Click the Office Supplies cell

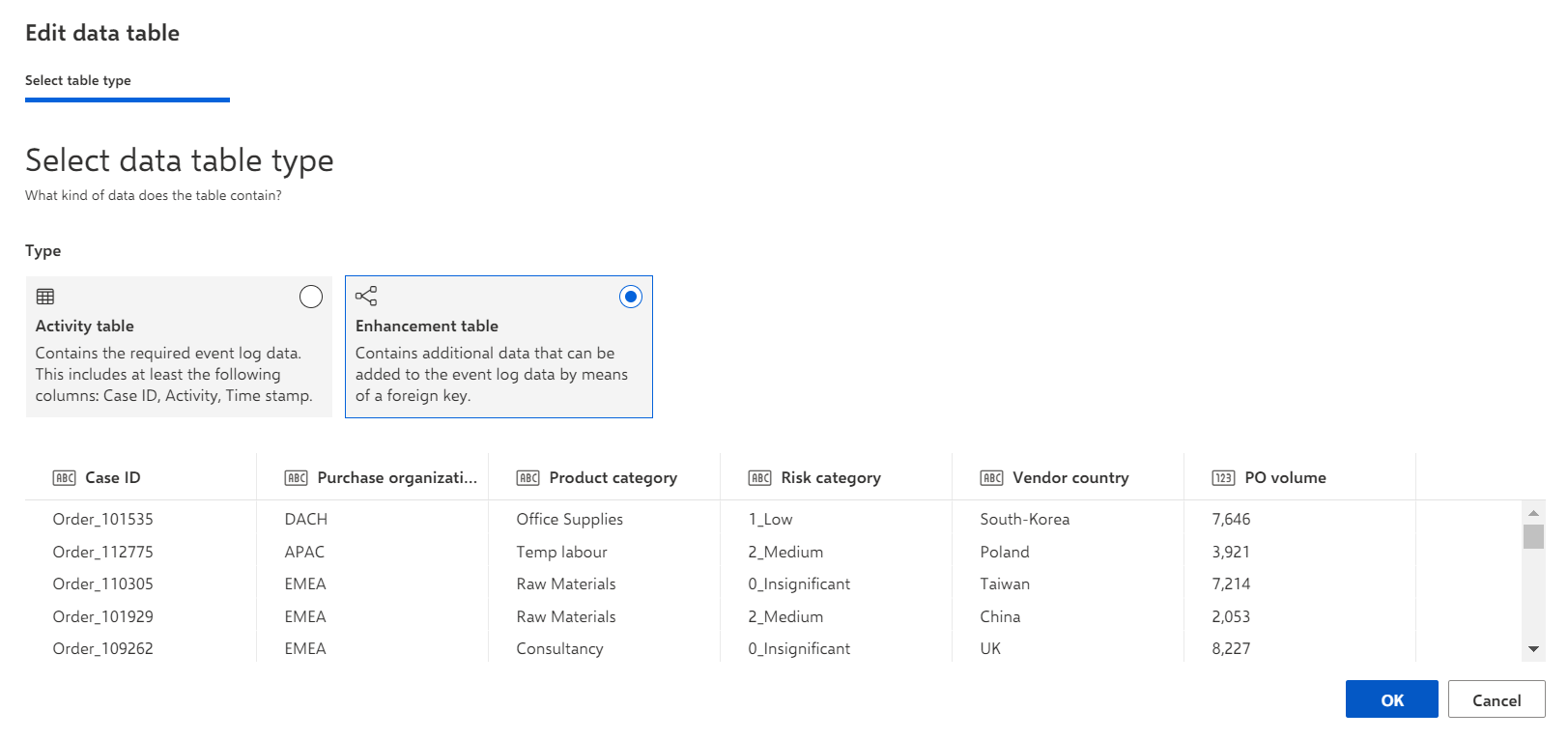pos(570,520)
